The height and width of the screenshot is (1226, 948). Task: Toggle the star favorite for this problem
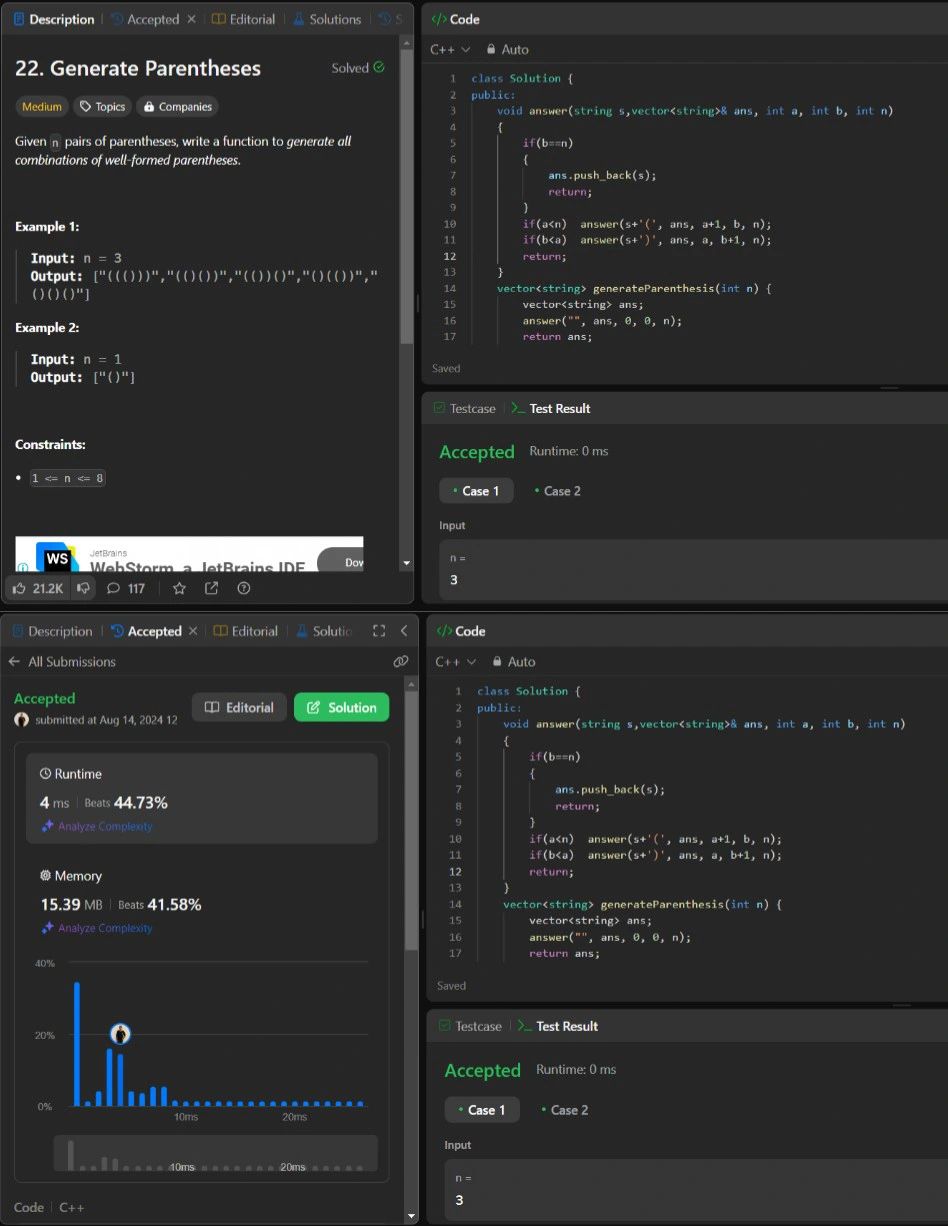[x=179, y=588]
